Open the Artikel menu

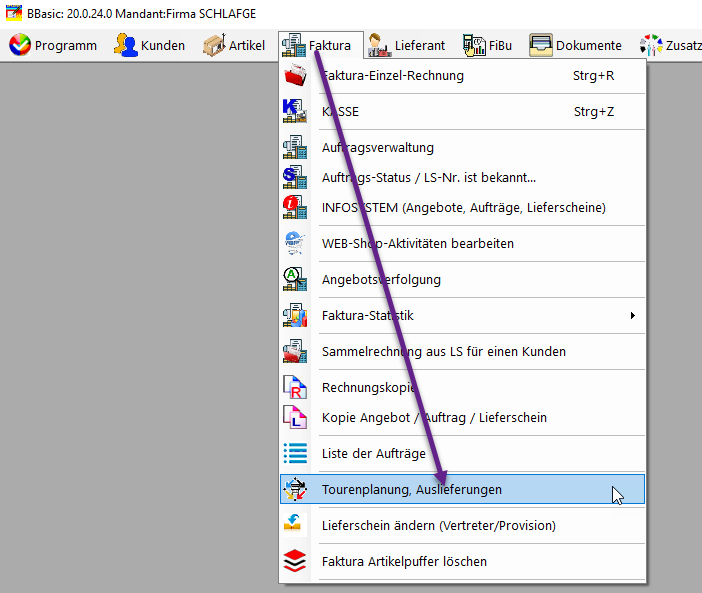coord(234,45)
